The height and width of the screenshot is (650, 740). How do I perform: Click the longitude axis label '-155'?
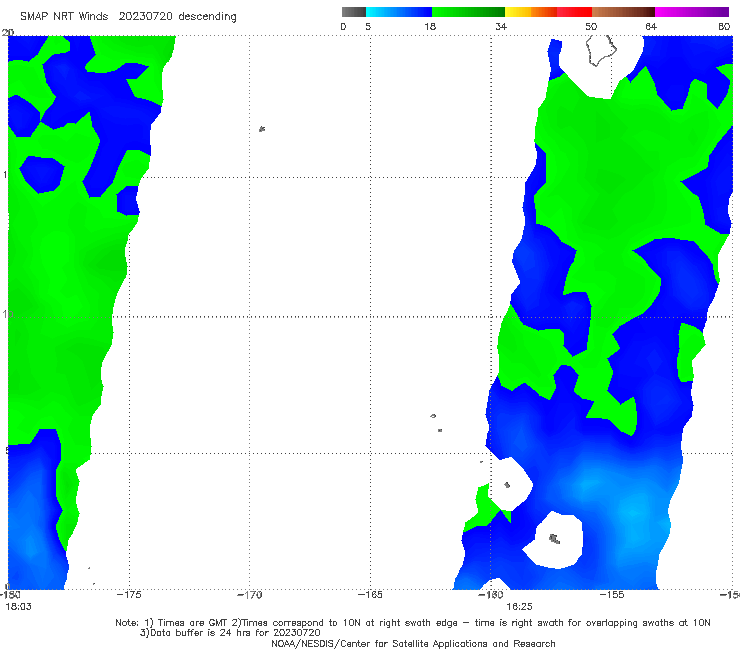(x=612, y=595)
